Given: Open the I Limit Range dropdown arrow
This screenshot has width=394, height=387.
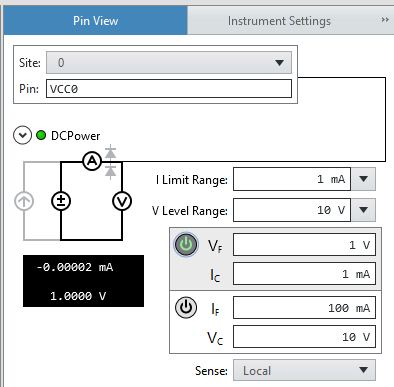Looking at the screenshot, I should click(x=363, y=179).
